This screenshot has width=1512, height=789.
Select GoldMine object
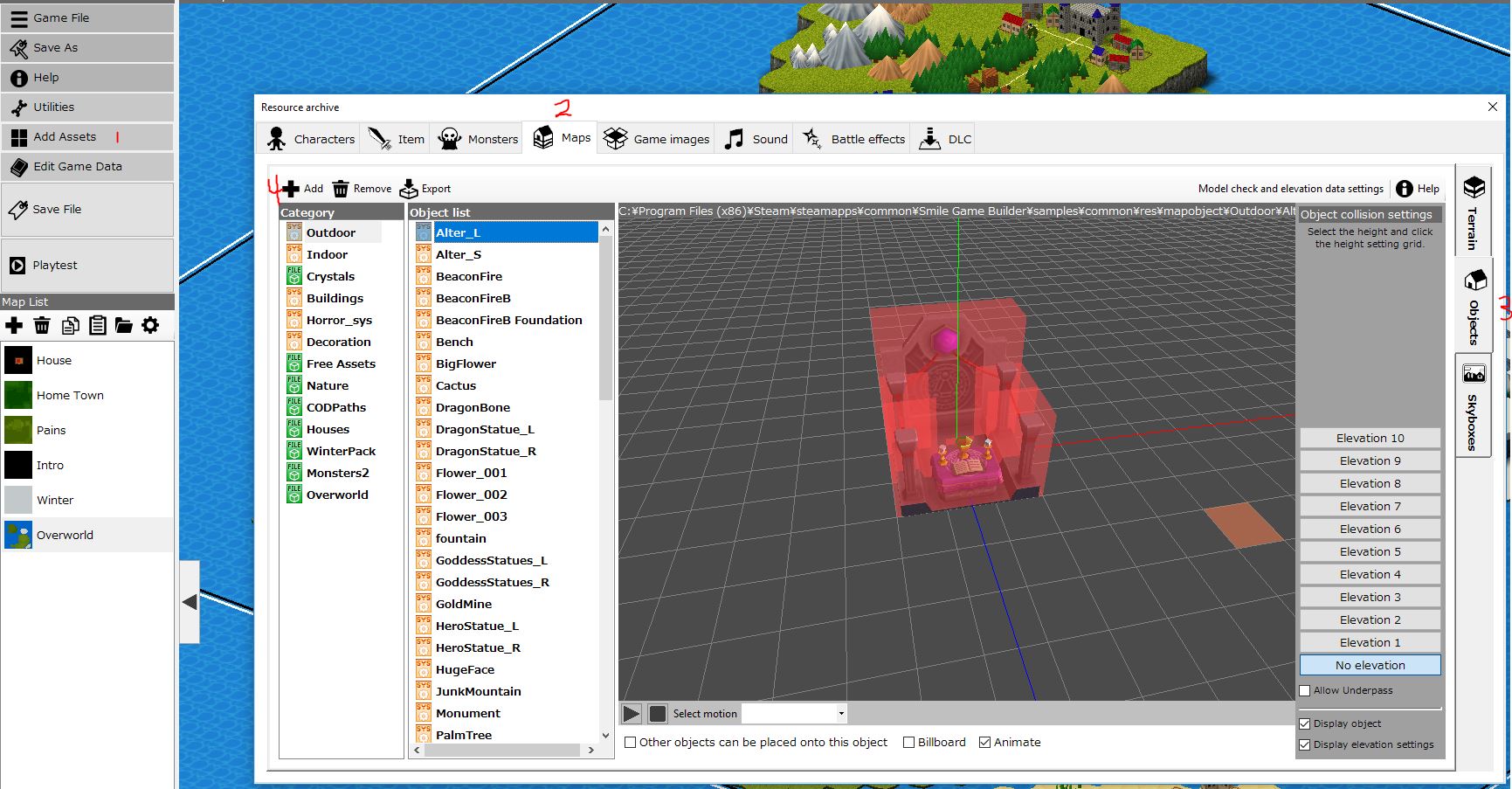pyautogui.click(x=505, y=604)
